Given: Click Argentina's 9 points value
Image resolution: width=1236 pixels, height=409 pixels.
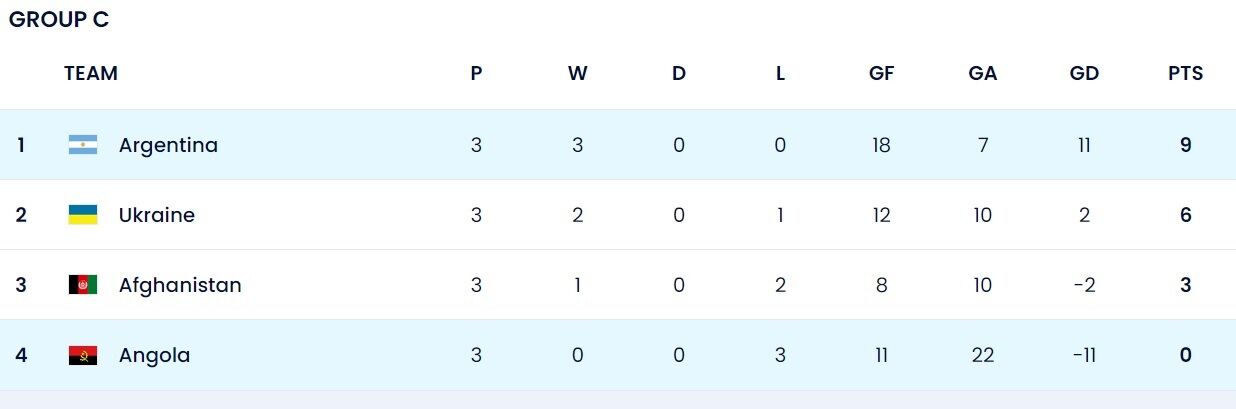Looking at the screenshot, I should [1185, 145].
